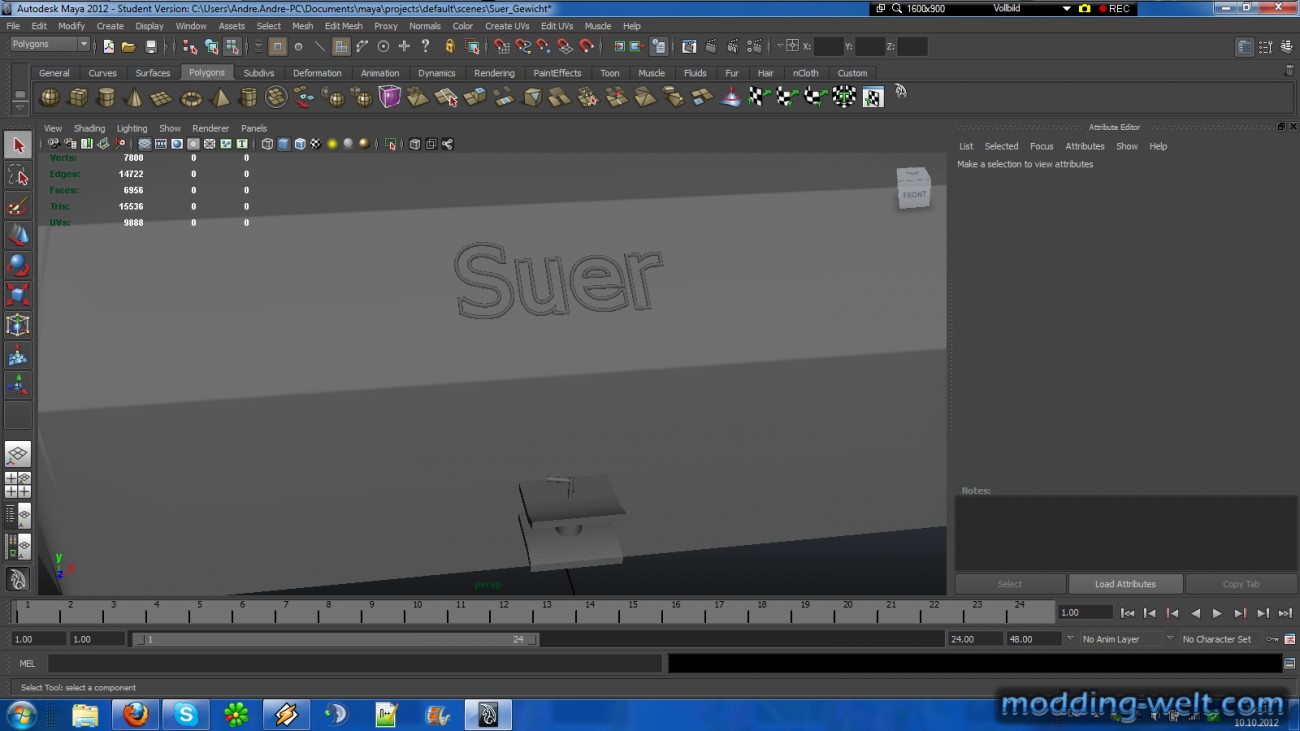Click the current frame field showing 1.00
This screenshot has height=731, width=1300.
[x=1085, y=612]
